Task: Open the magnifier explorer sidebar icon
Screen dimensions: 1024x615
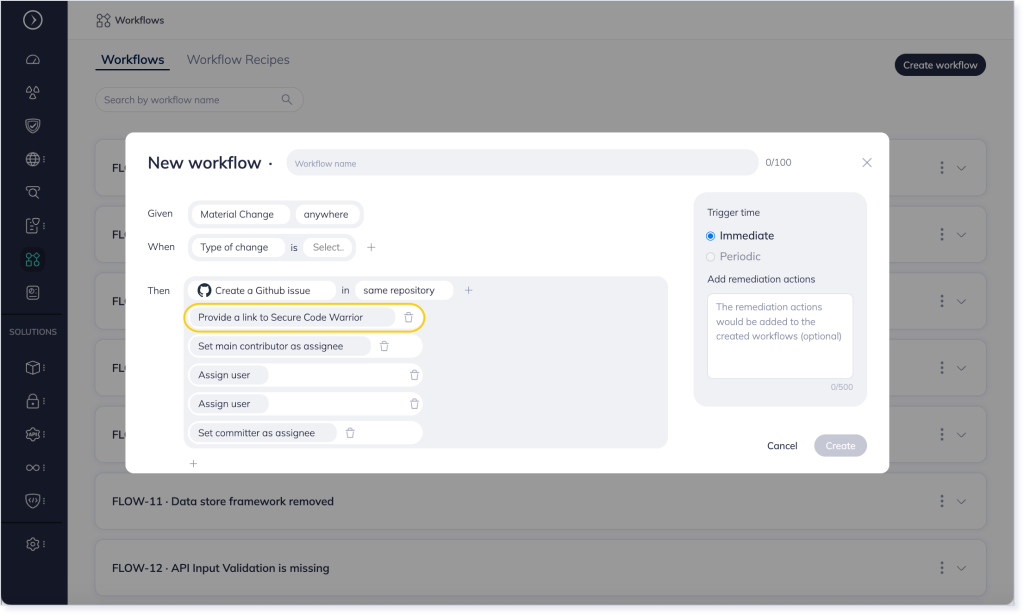Action: pyautogui.click(x=33, y=193)
